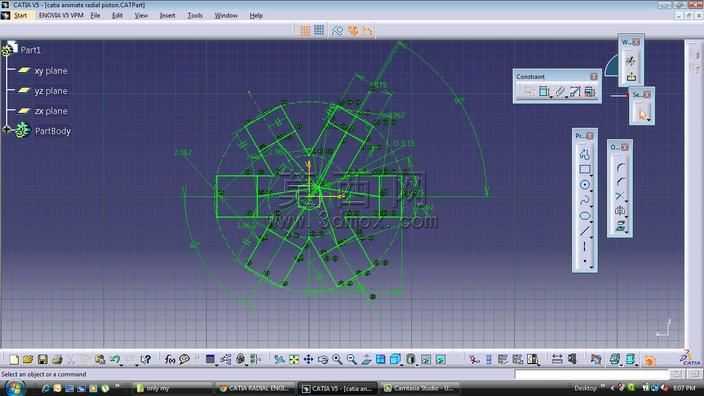The width and height of the screenshot is (704, 396).
Task: Click the Windows Start orb
Action: point(15,388)
